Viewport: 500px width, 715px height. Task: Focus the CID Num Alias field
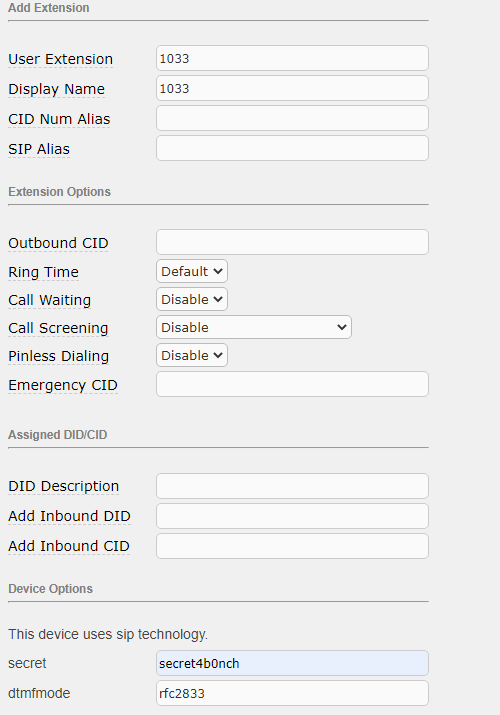[292, 118]
